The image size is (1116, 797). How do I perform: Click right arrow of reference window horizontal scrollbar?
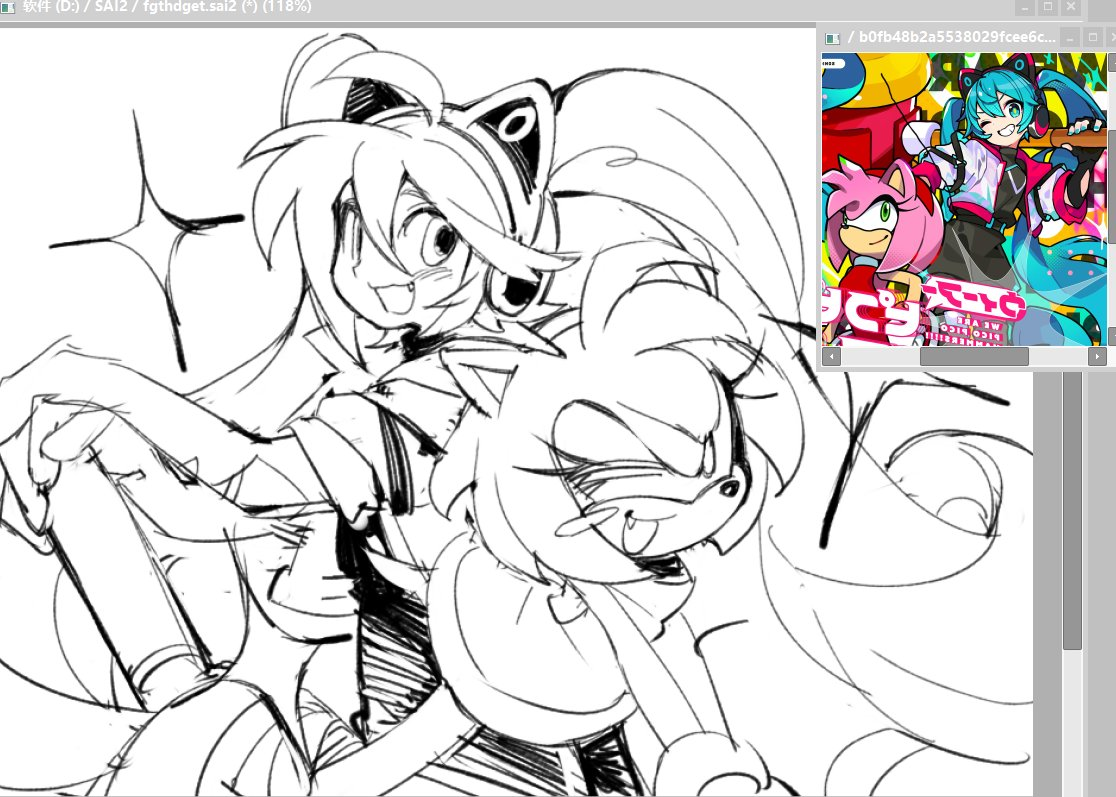pyautogui.click(x=1097, y=357)
